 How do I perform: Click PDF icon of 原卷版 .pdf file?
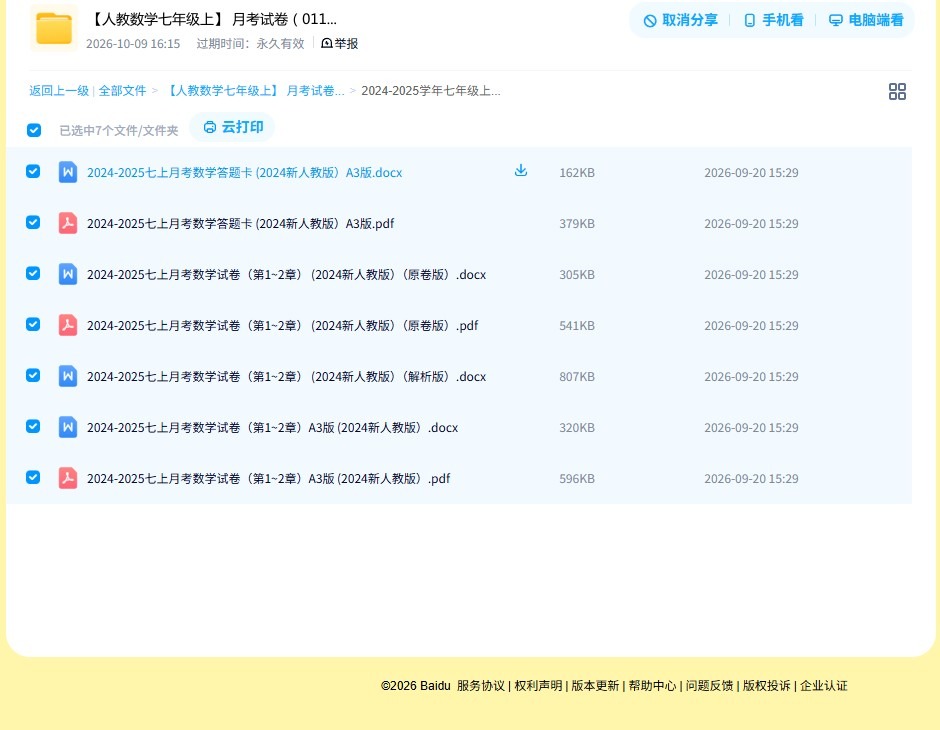point(68,325)
